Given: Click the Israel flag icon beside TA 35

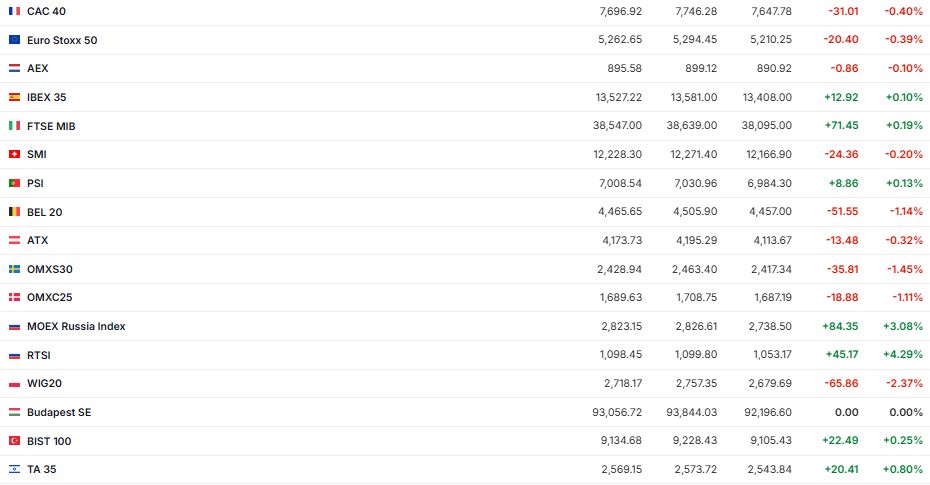Looking at the screenshot, I should 14,469.
